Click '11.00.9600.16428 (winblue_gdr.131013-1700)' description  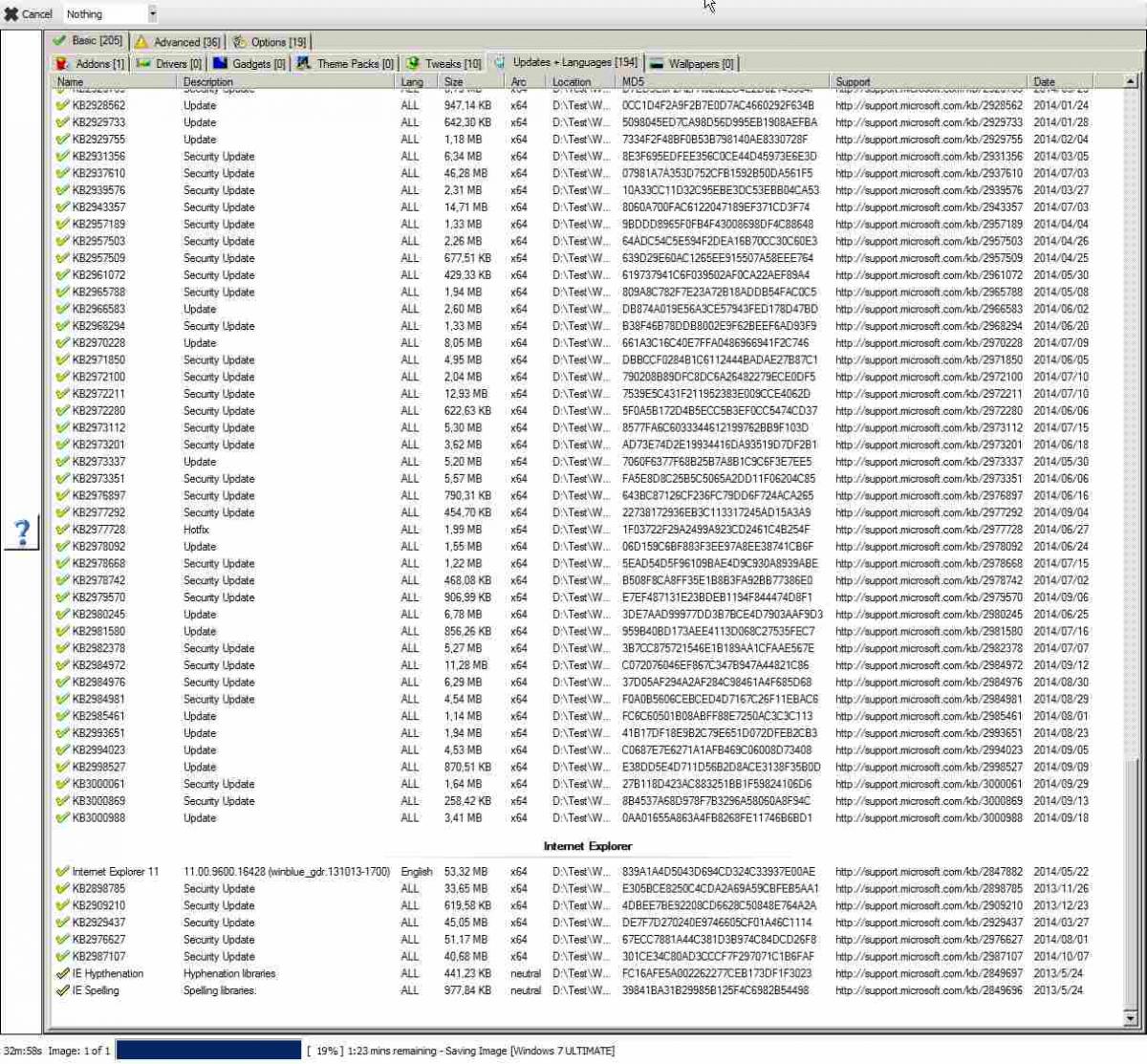click(287, 872)
